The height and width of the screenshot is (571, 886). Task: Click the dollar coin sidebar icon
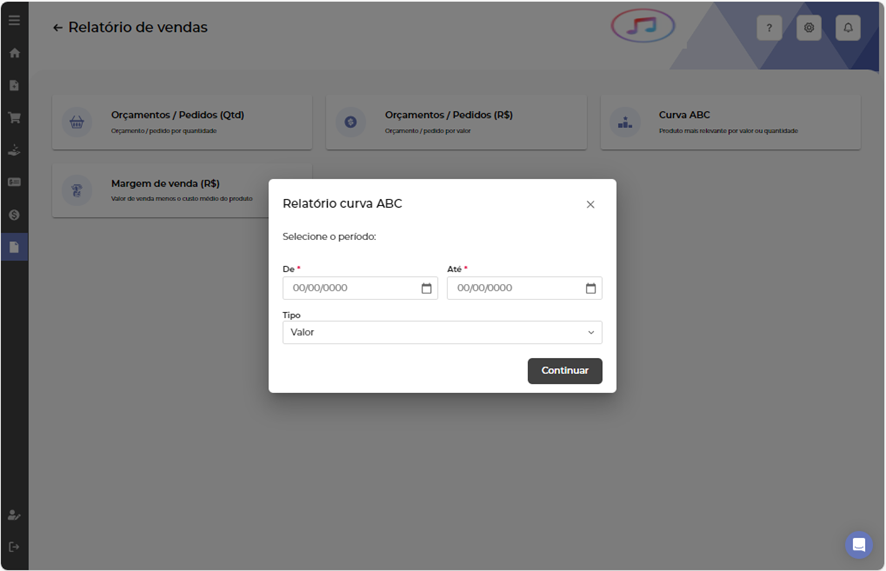coord(14,215)
